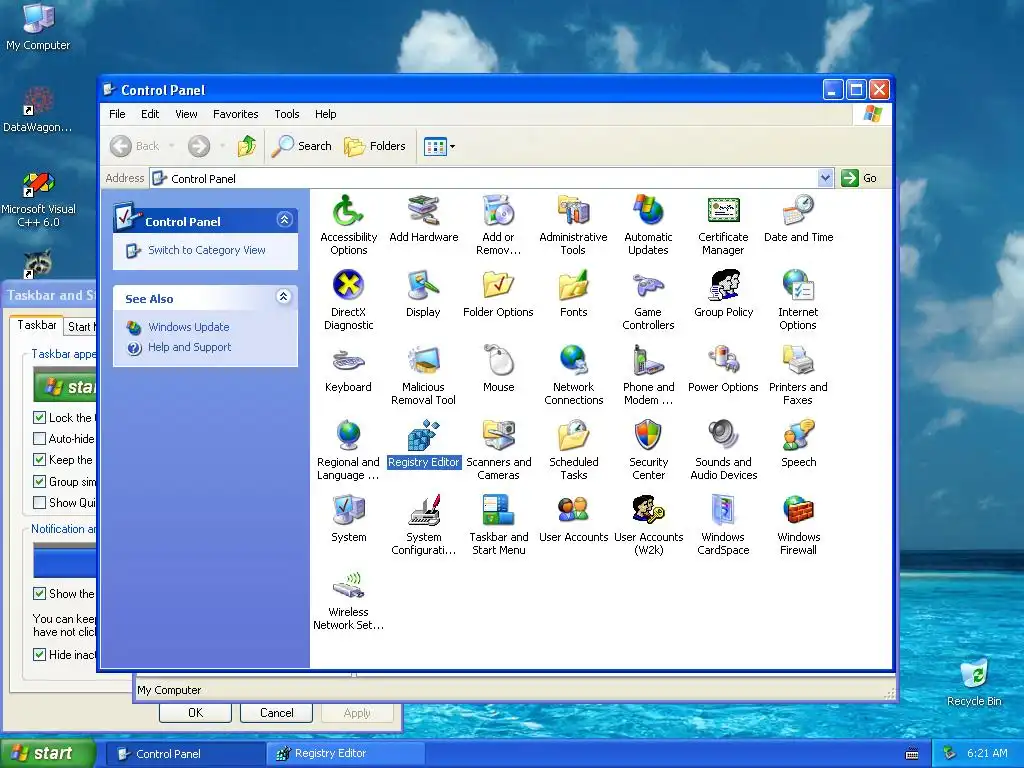Image resolution: width=1024 pixels, height=768 pixels.
Task: Open the address bar dropdown
Action: tap(825, 178)
